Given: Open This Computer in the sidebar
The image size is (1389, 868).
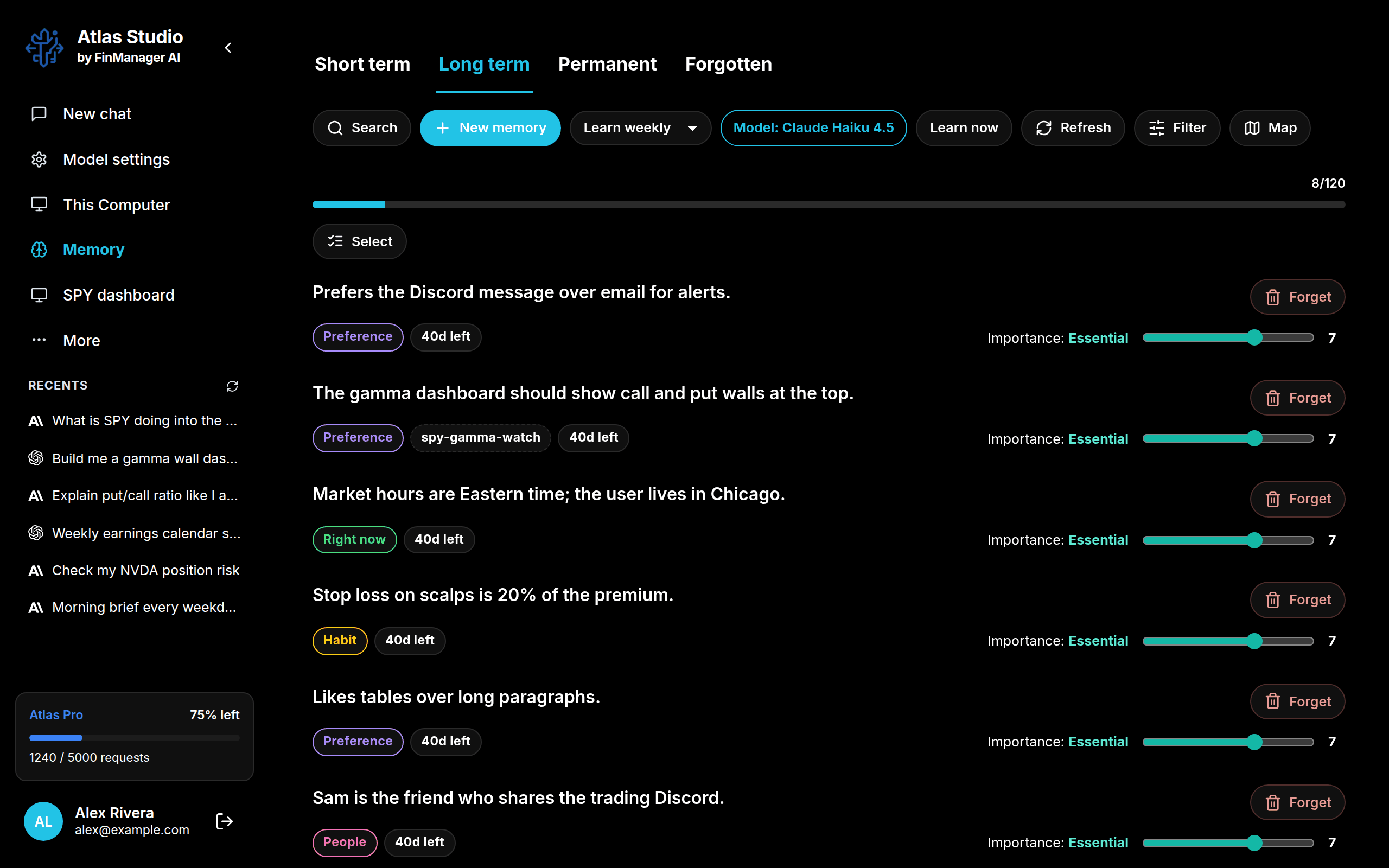Looking at the screenshot, I should (133, 205).
